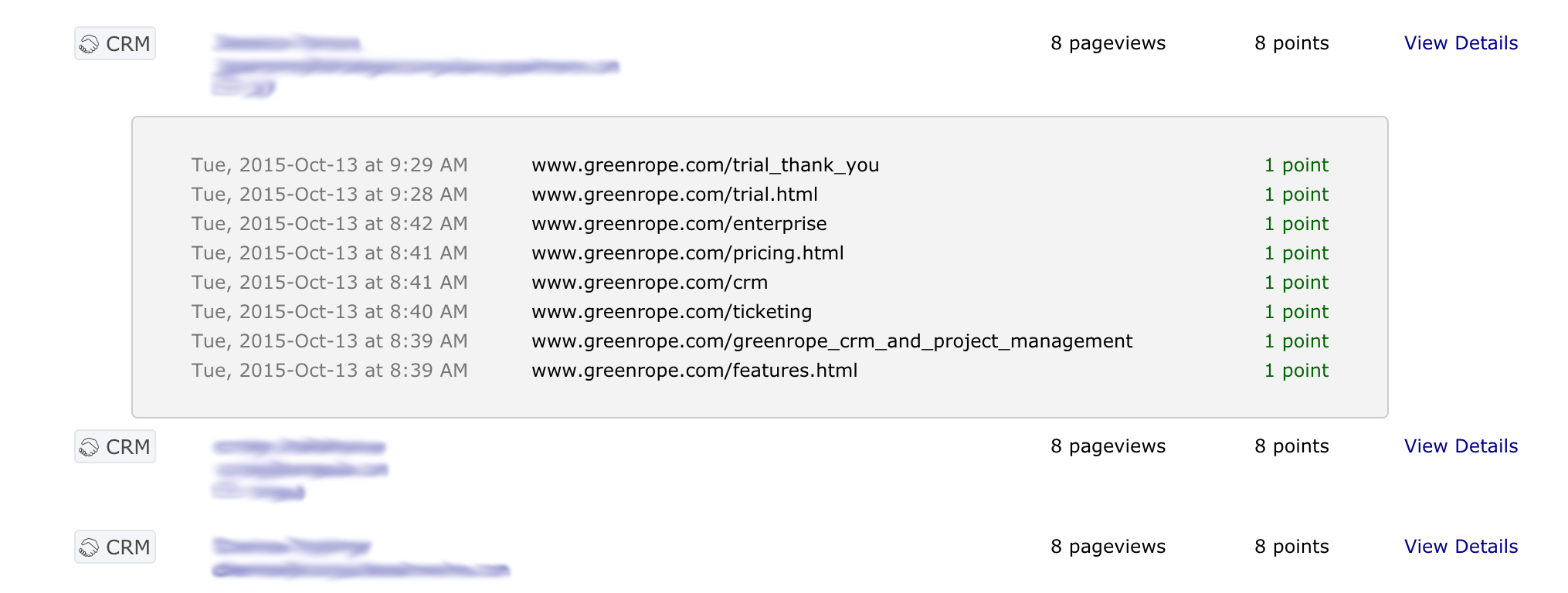
Task: Select the trial_thank_you page URL
Action: [705, 165]
